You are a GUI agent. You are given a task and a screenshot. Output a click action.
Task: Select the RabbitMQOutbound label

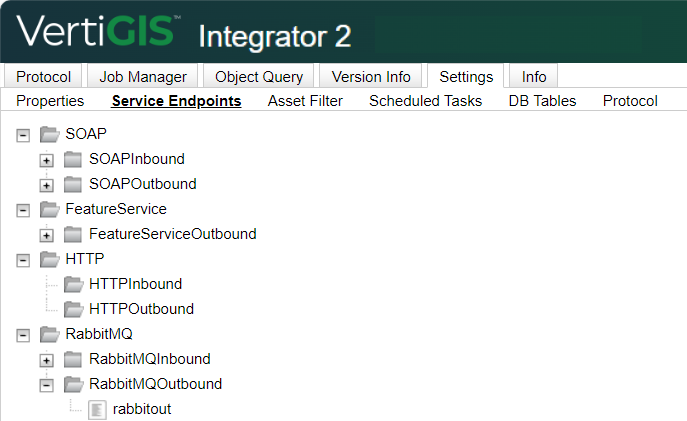click(156, 384)
